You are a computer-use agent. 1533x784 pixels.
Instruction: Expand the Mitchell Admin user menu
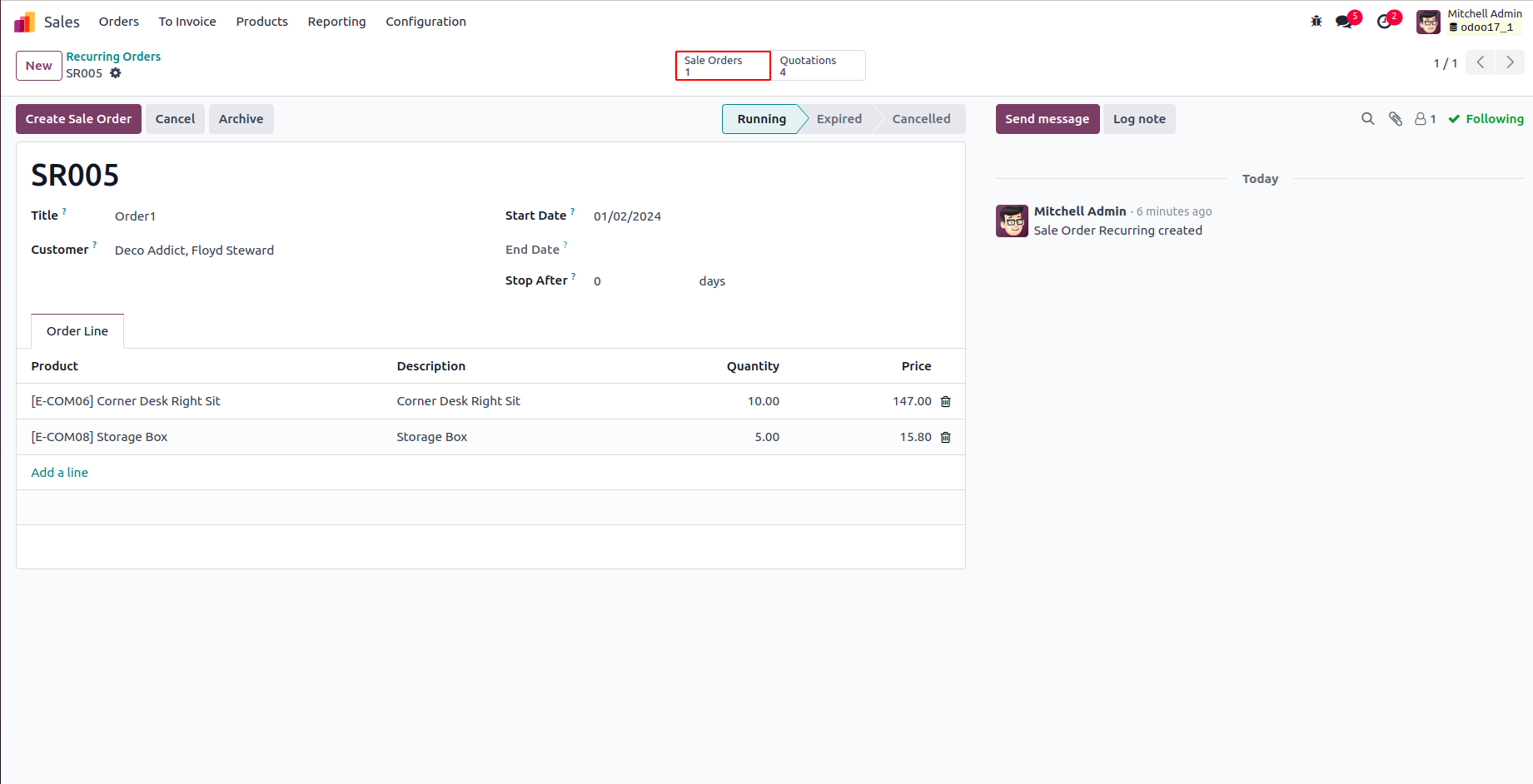point(1470,22)
